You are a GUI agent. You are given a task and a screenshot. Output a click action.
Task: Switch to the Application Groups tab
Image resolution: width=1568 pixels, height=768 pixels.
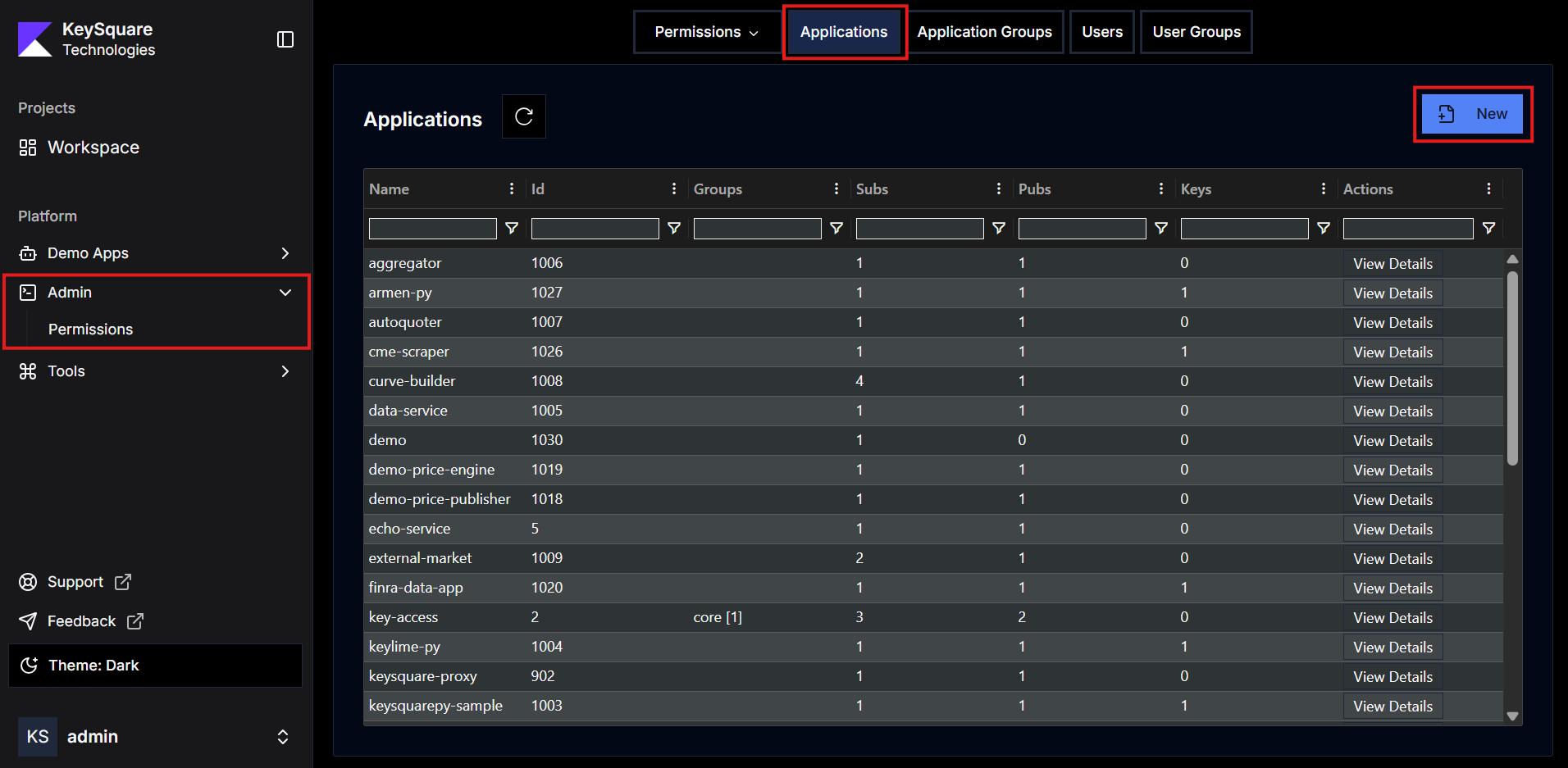(x=984, y=32)
